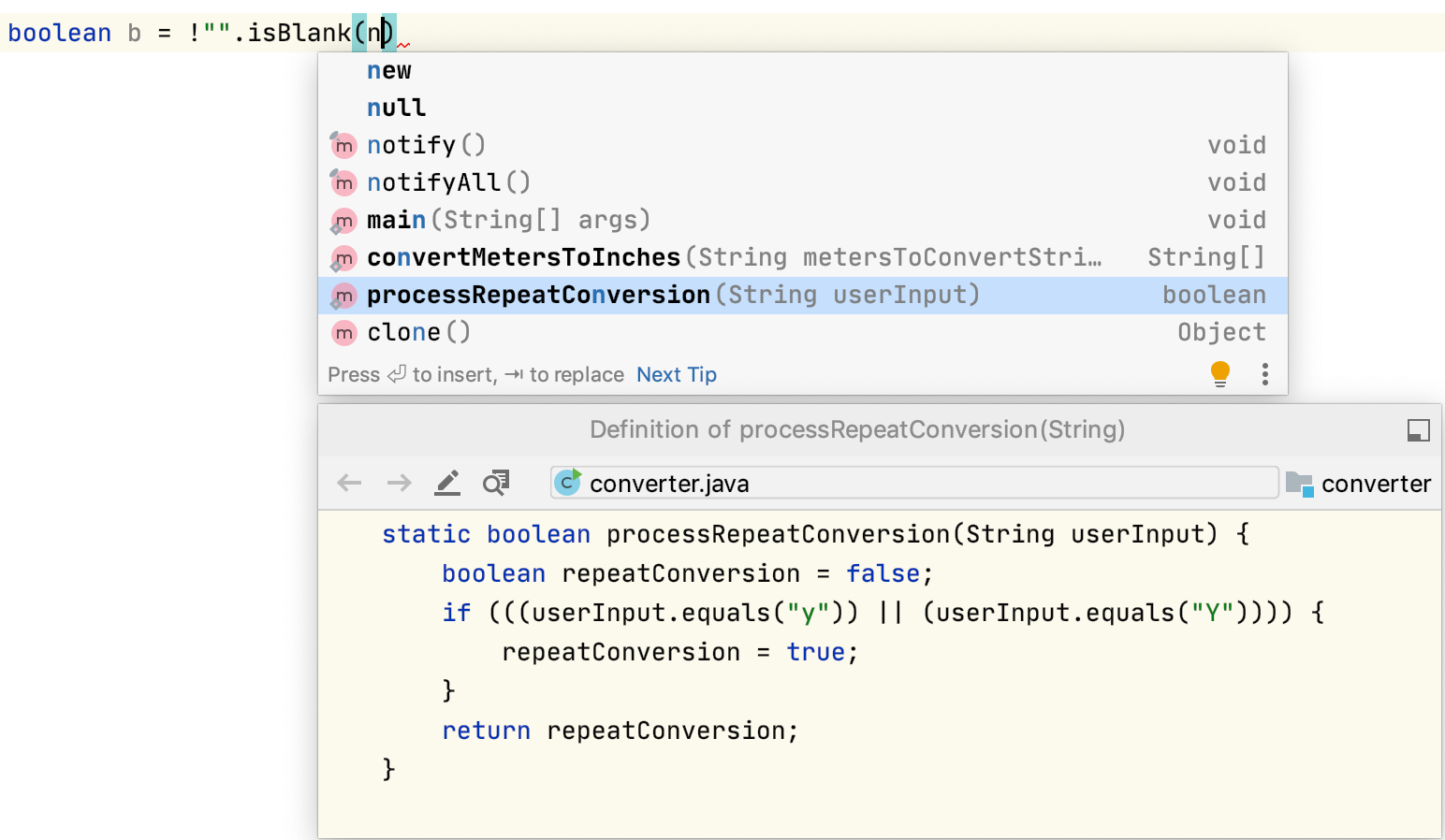Click 'isBlank' in the editor line
Image resolution: width=1445 pixels, height=840 pixels.
[299, 33]
